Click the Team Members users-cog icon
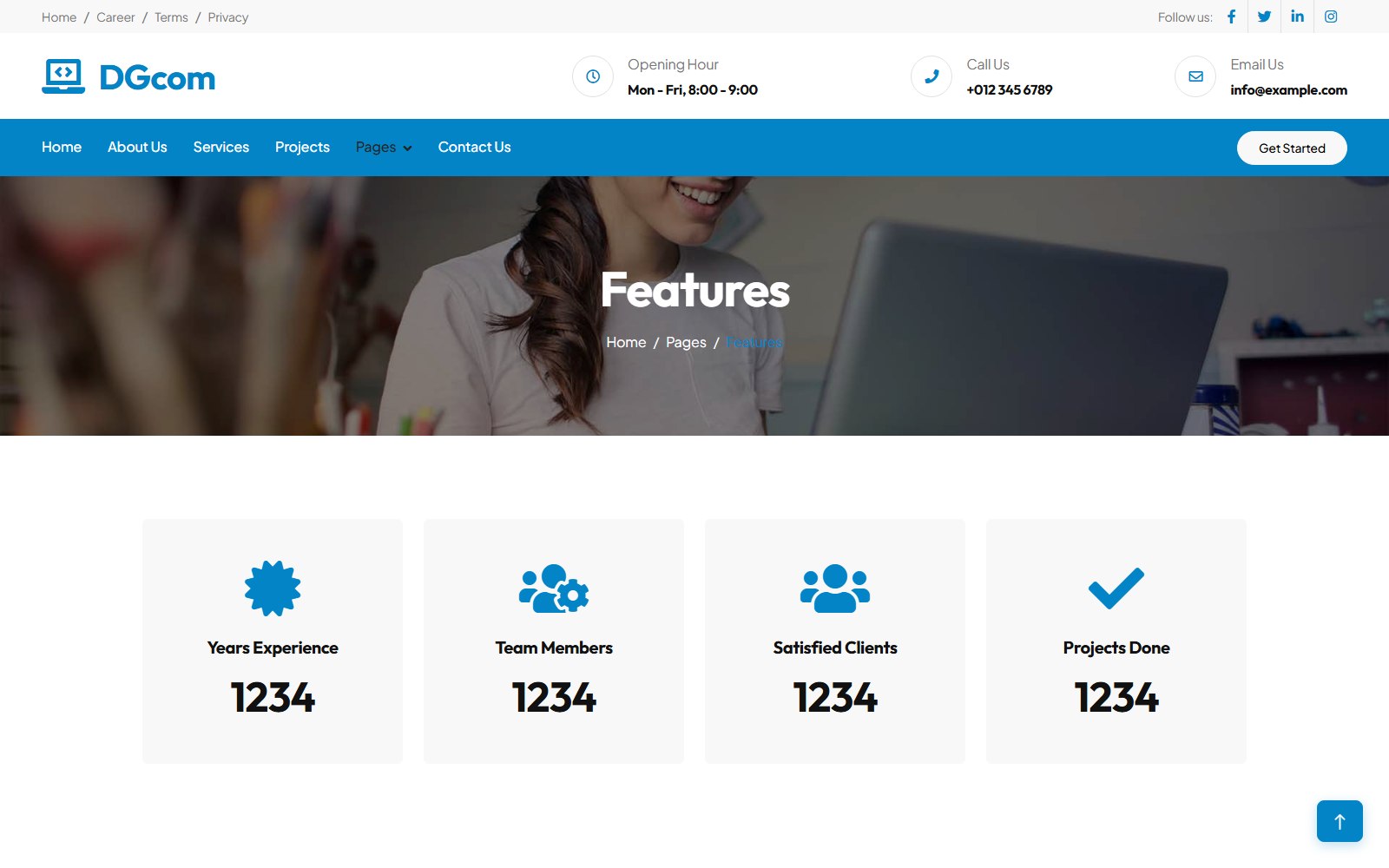 [x=554, y=589]
